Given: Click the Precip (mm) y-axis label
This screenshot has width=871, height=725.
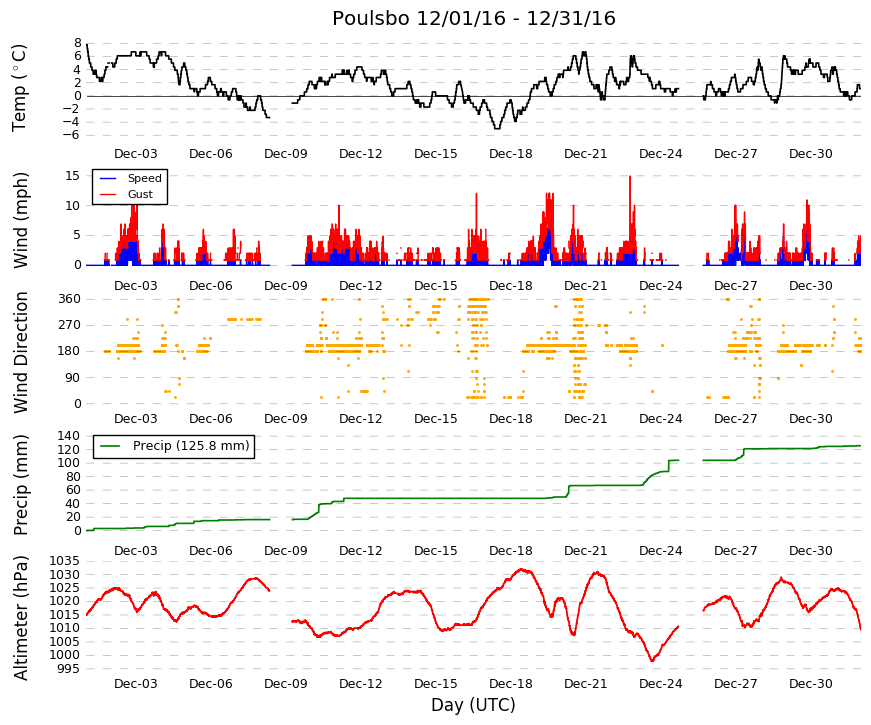Looking at the screenshot, I should (20, 485).
